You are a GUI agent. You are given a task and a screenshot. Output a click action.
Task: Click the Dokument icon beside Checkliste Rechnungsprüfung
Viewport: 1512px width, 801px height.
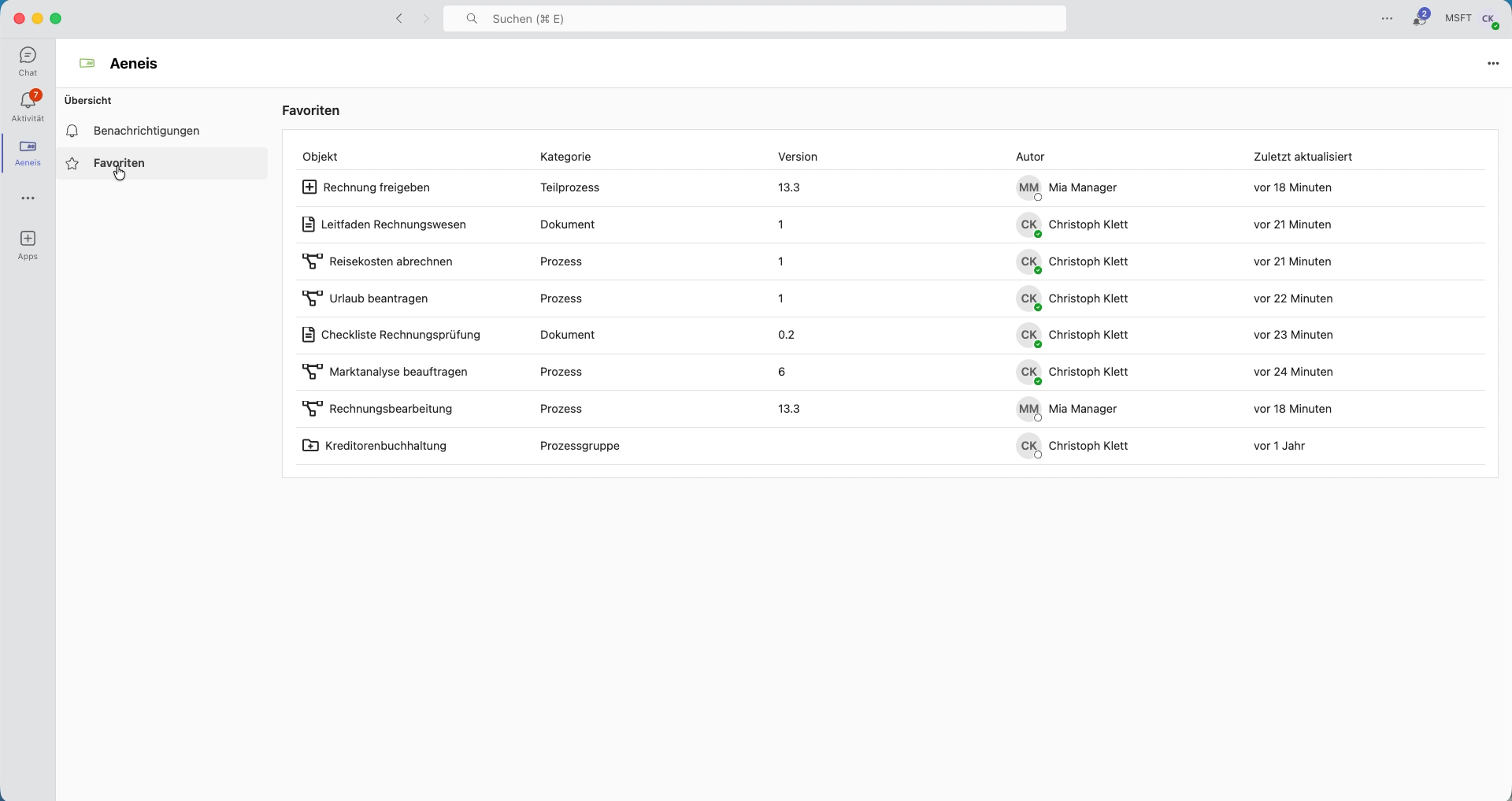(x=309, y=335)
